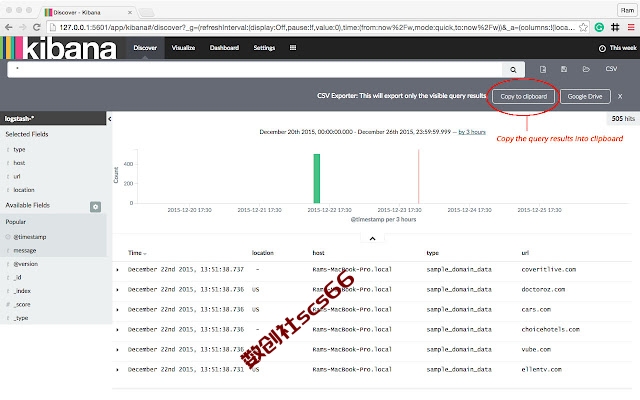Click the green histogram bar
The width and height of the screenshot is (640, 400).
(x=317, y=178)
